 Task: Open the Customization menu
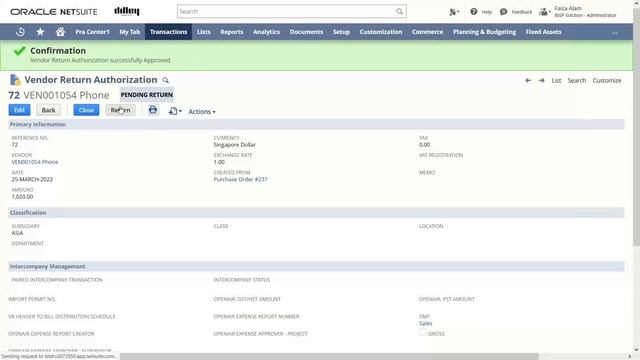(381, 32)
